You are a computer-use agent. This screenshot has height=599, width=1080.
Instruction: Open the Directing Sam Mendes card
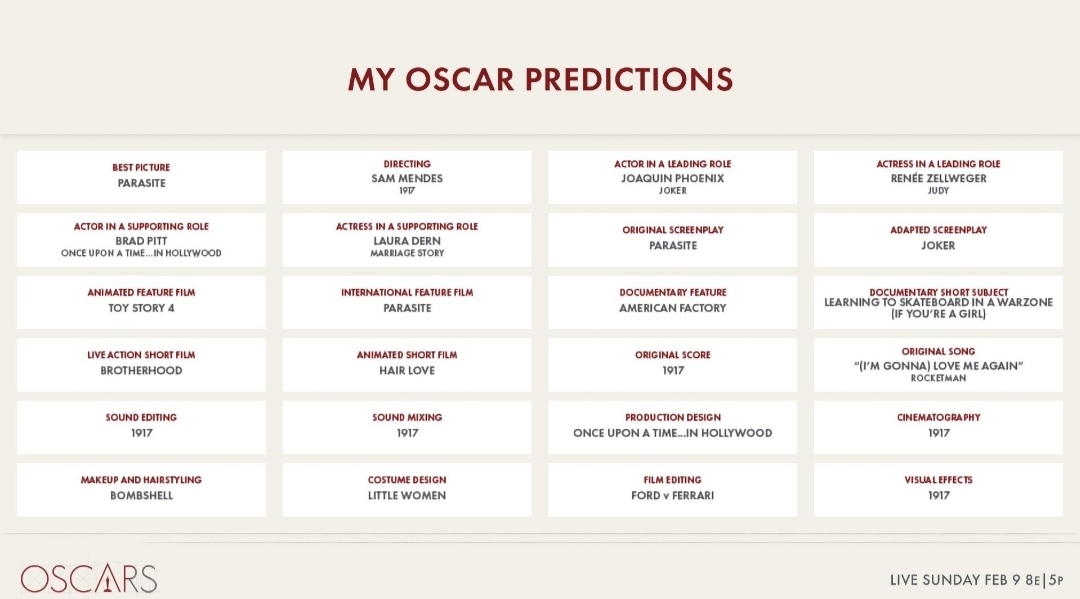point(407,177)
